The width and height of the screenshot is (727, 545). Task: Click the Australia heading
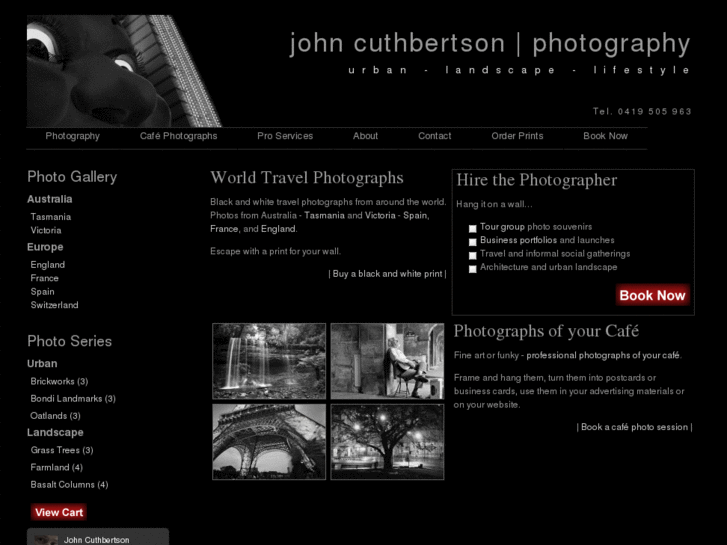click(50, 199)
